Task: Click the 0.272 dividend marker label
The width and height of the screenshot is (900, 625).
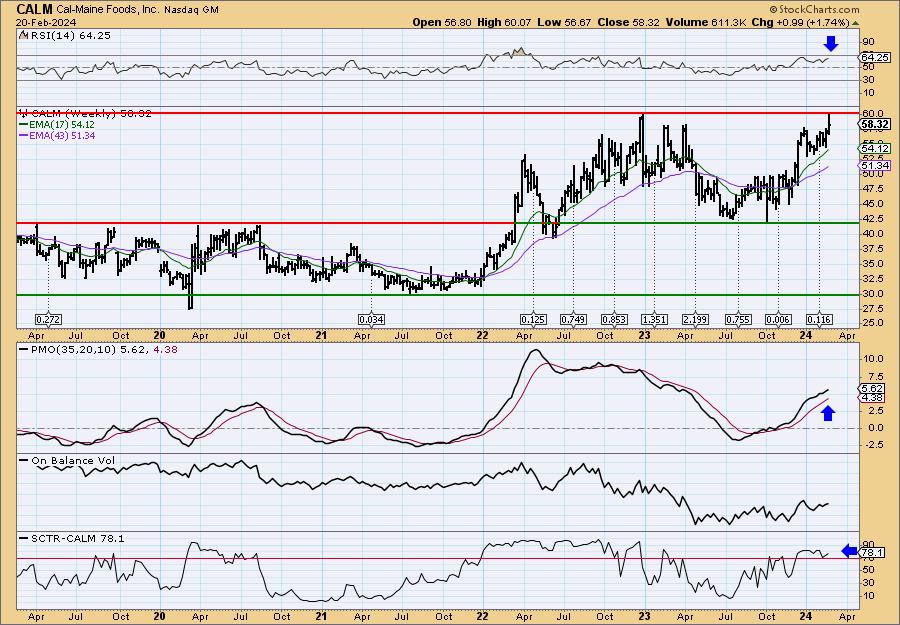Action: coord(48,319)
